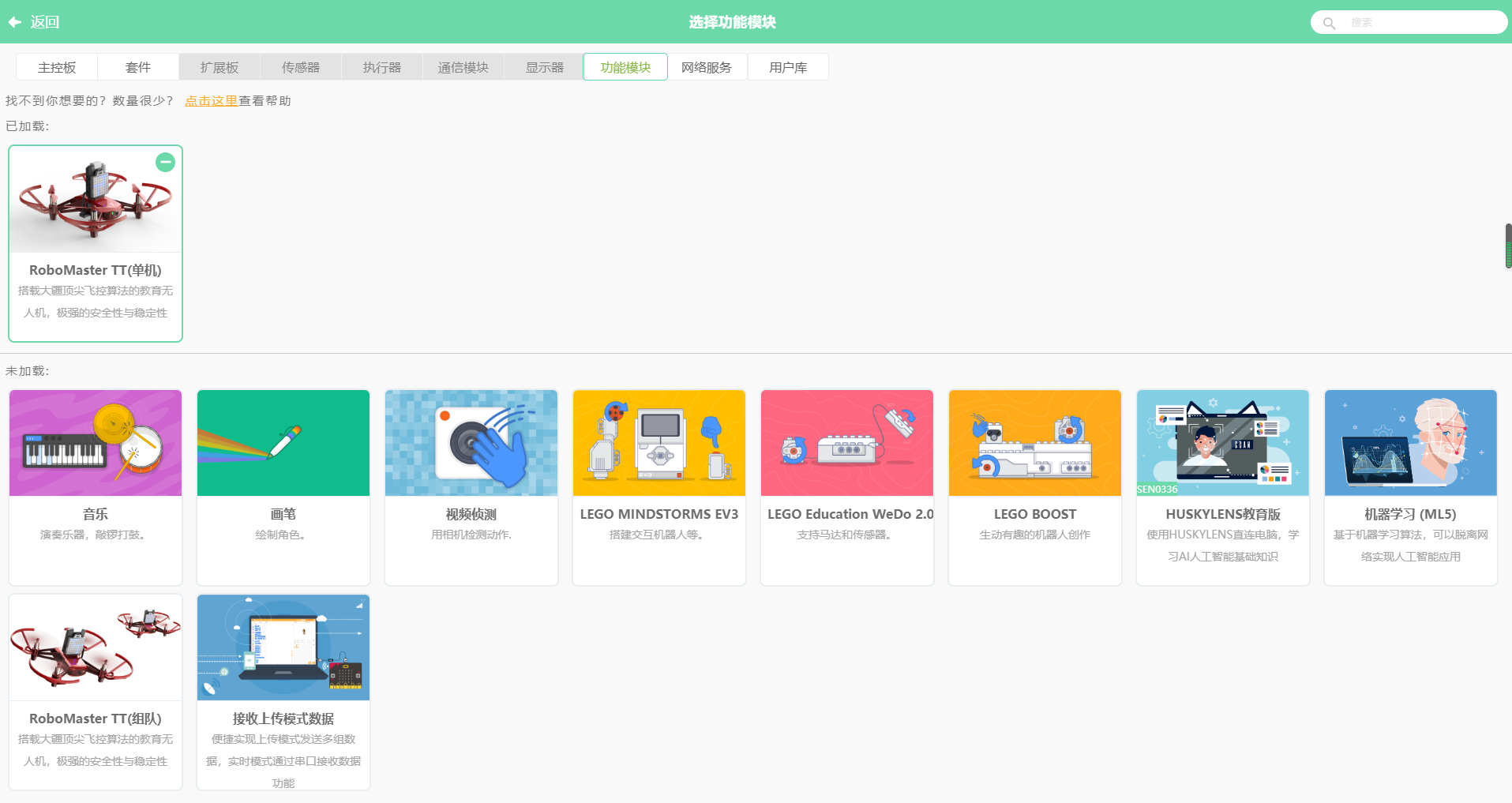
Task: Click the SEN0336 label on HUSKYLENS card
Action: click(1157, 490)
